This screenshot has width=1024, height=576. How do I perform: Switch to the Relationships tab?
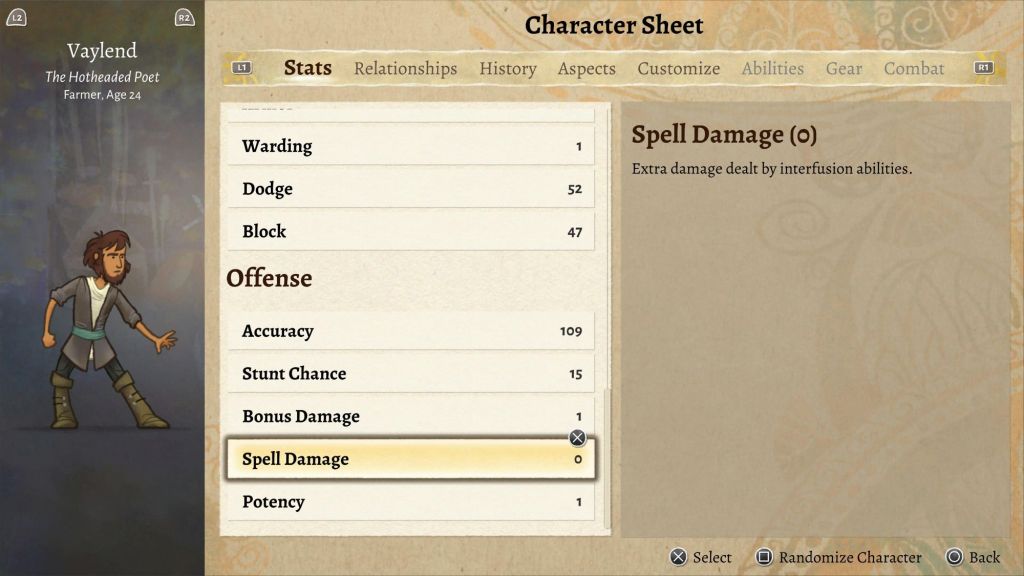coord(405,69)
